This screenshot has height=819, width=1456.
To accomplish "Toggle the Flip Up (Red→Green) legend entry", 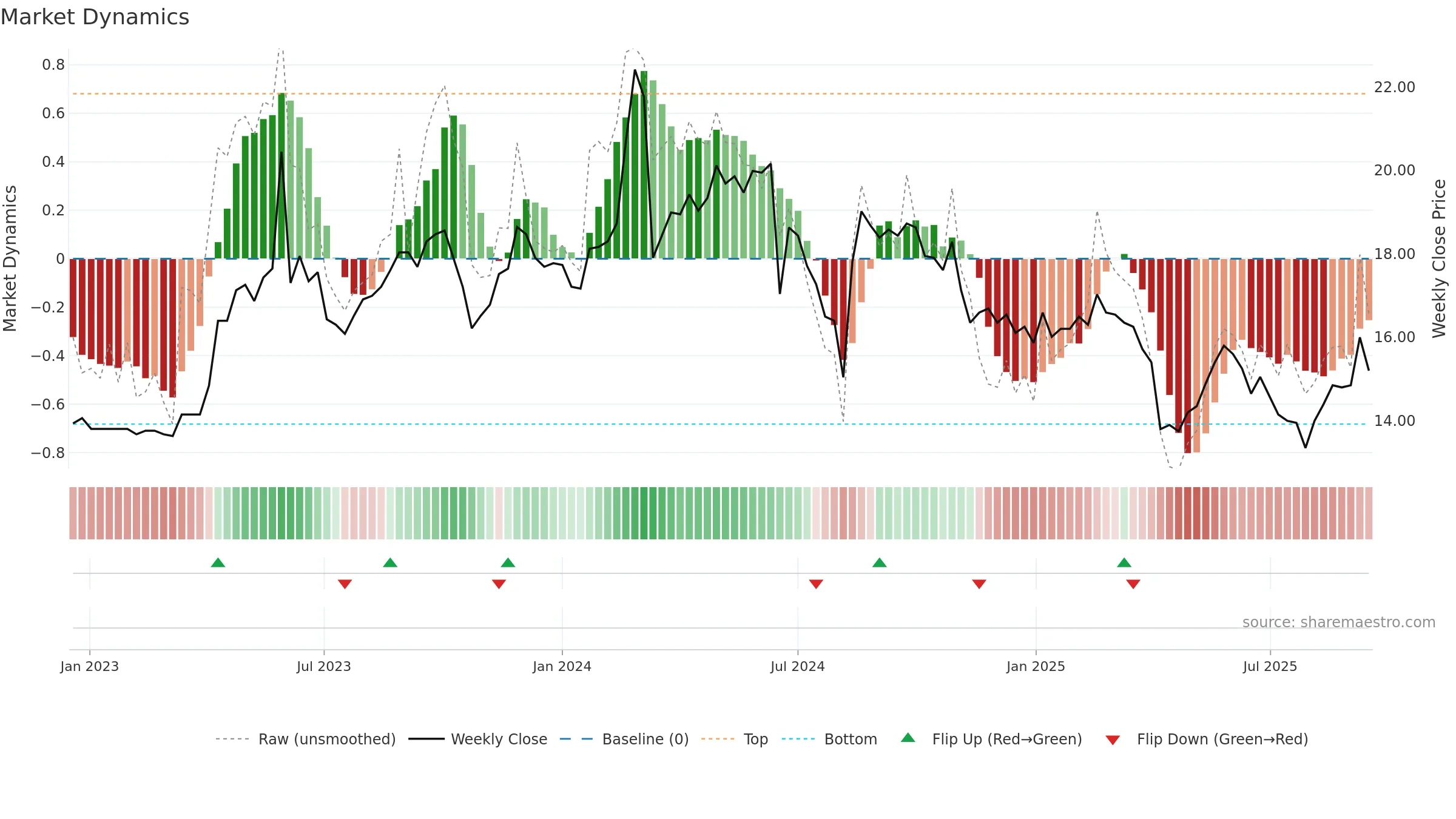I will [991, 739].
